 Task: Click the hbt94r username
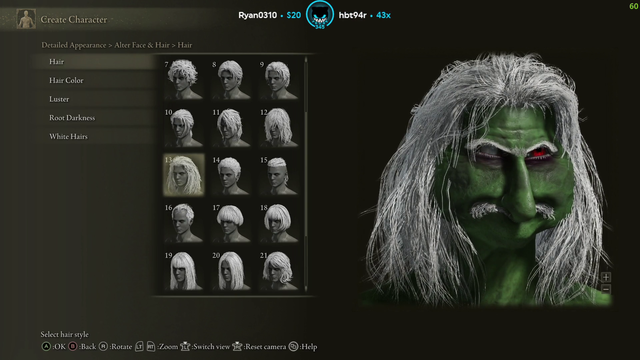pyautogui.click(x=353, y=15)
